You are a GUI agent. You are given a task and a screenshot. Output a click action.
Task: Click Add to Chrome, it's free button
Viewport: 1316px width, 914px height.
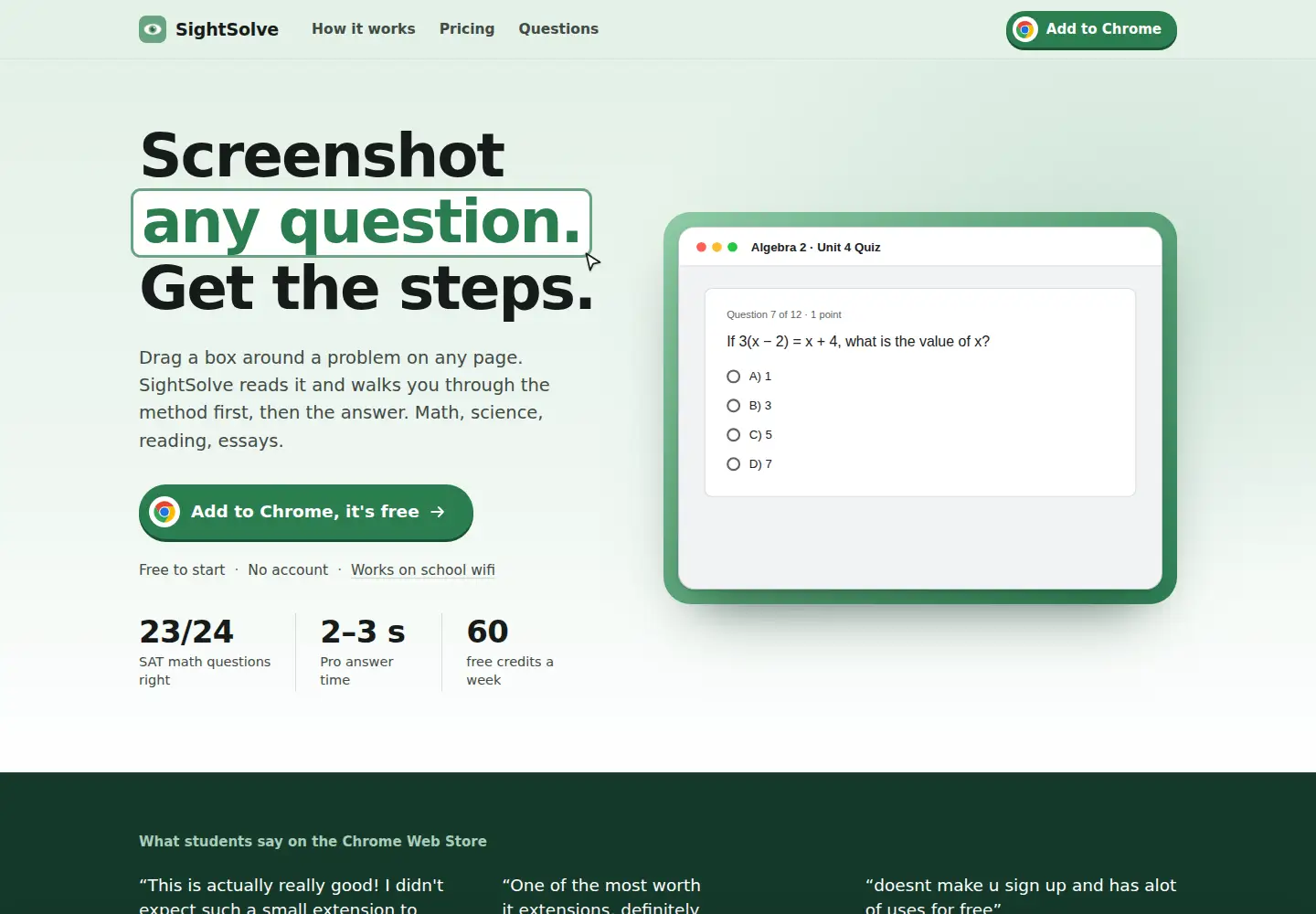pyautogui.click(x=306, y=512)
